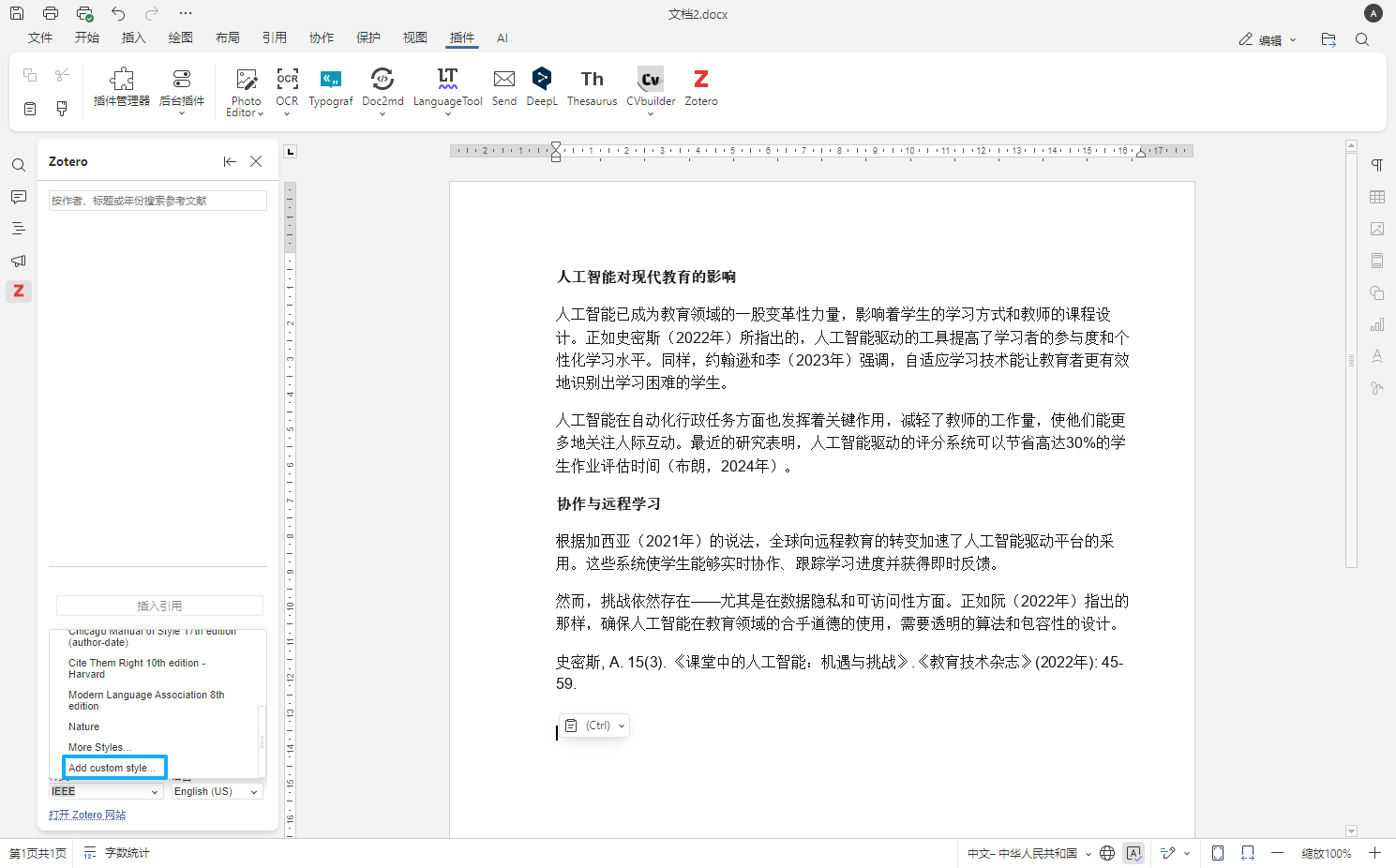Open the Thesaurus plugin
The height and width of the screenshot is (868, 1396).
[592, 90]
